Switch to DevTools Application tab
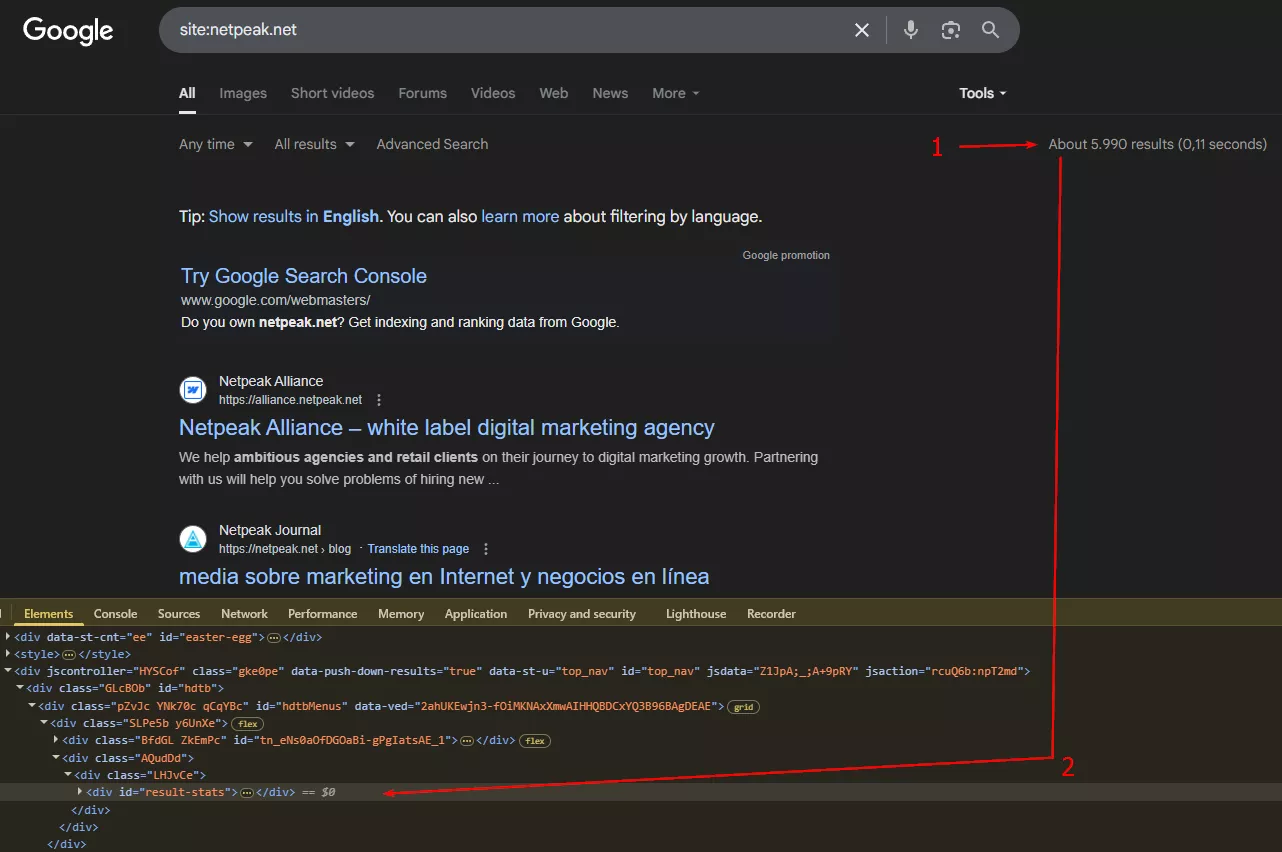 tap(476, 614)
